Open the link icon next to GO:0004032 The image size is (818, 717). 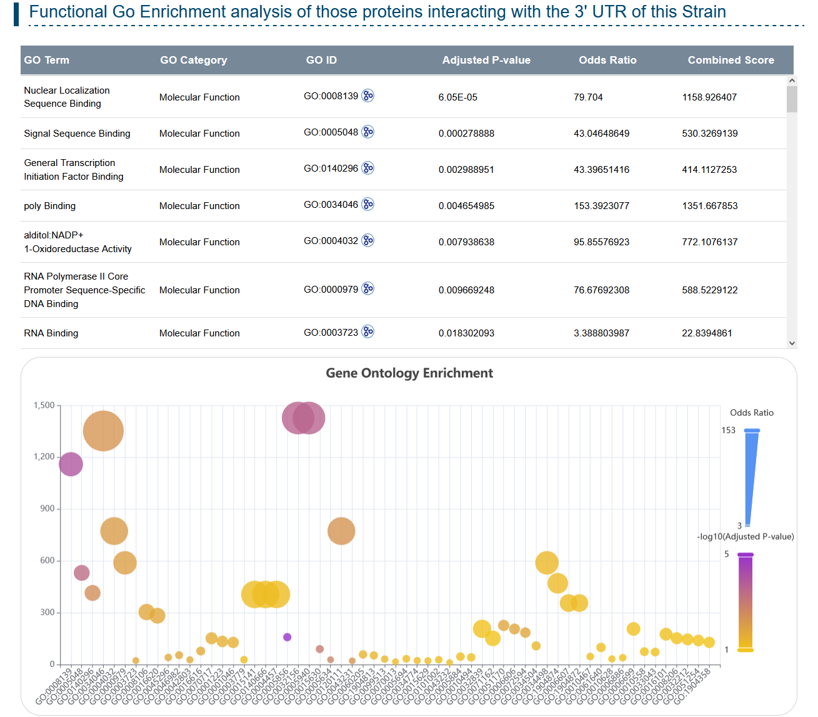[368, 241]
